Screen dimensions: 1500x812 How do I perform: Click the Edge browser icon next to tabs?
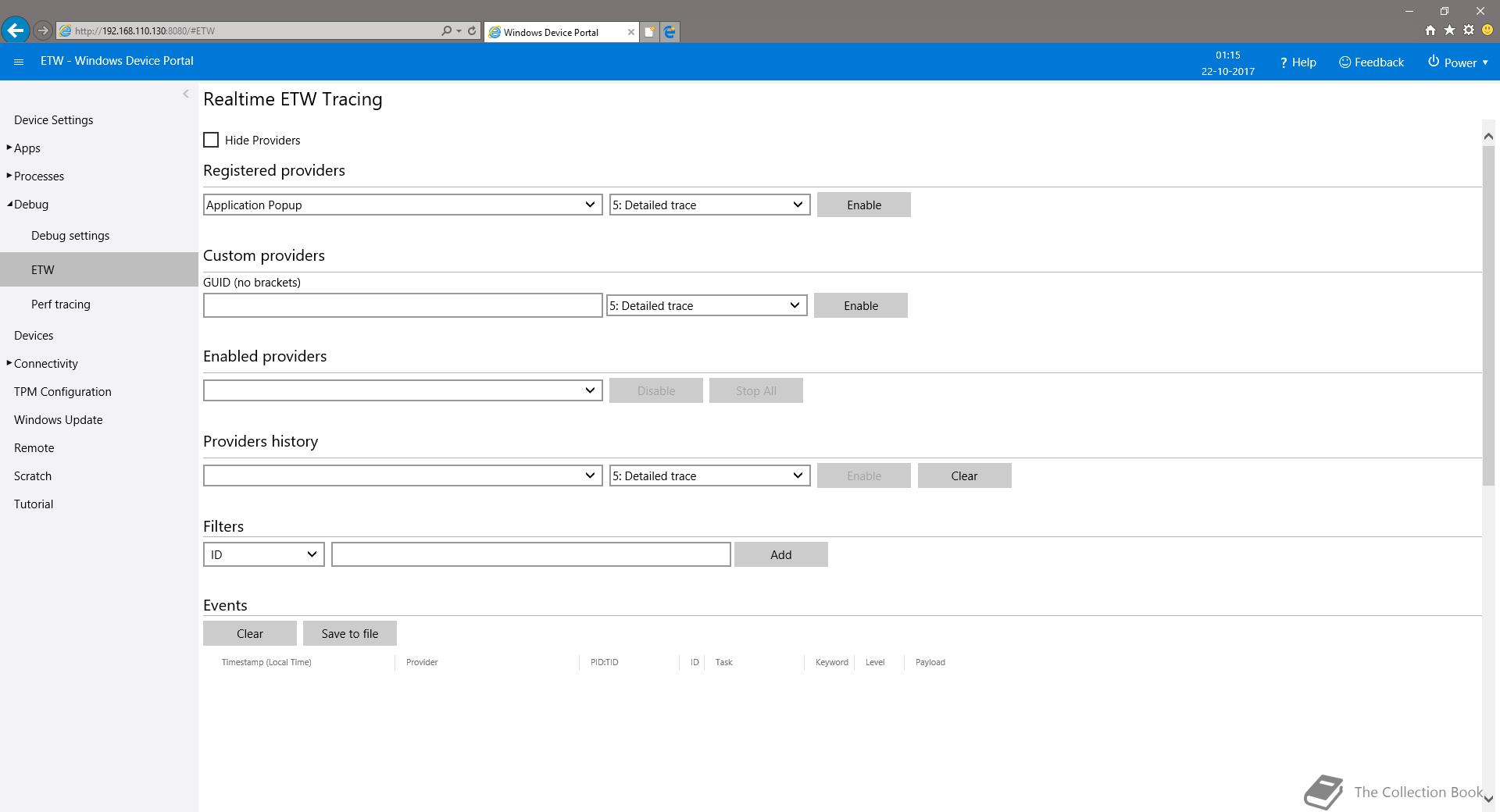point(670,32)
